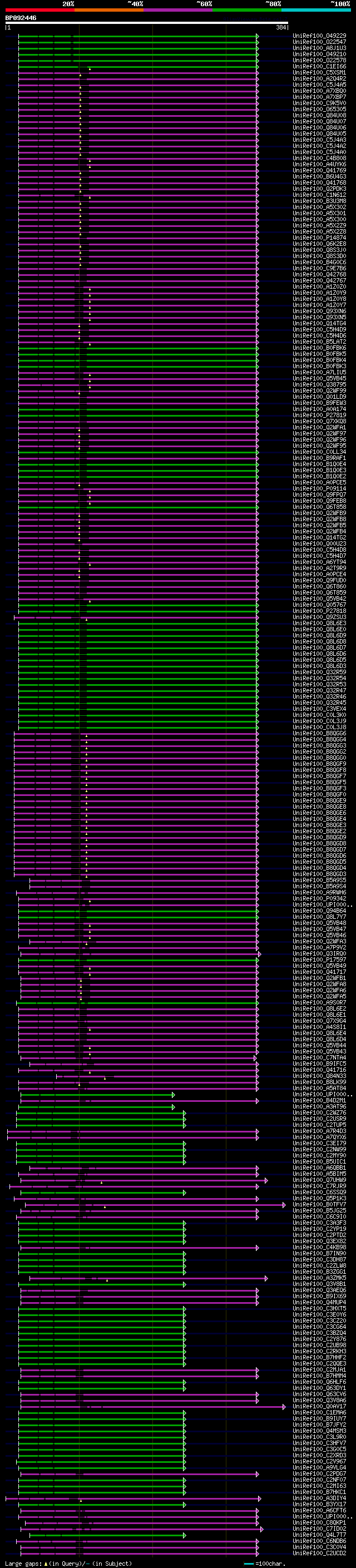Select the UniRef100_Q4MUP4 label

click(x=319, y=1303)
